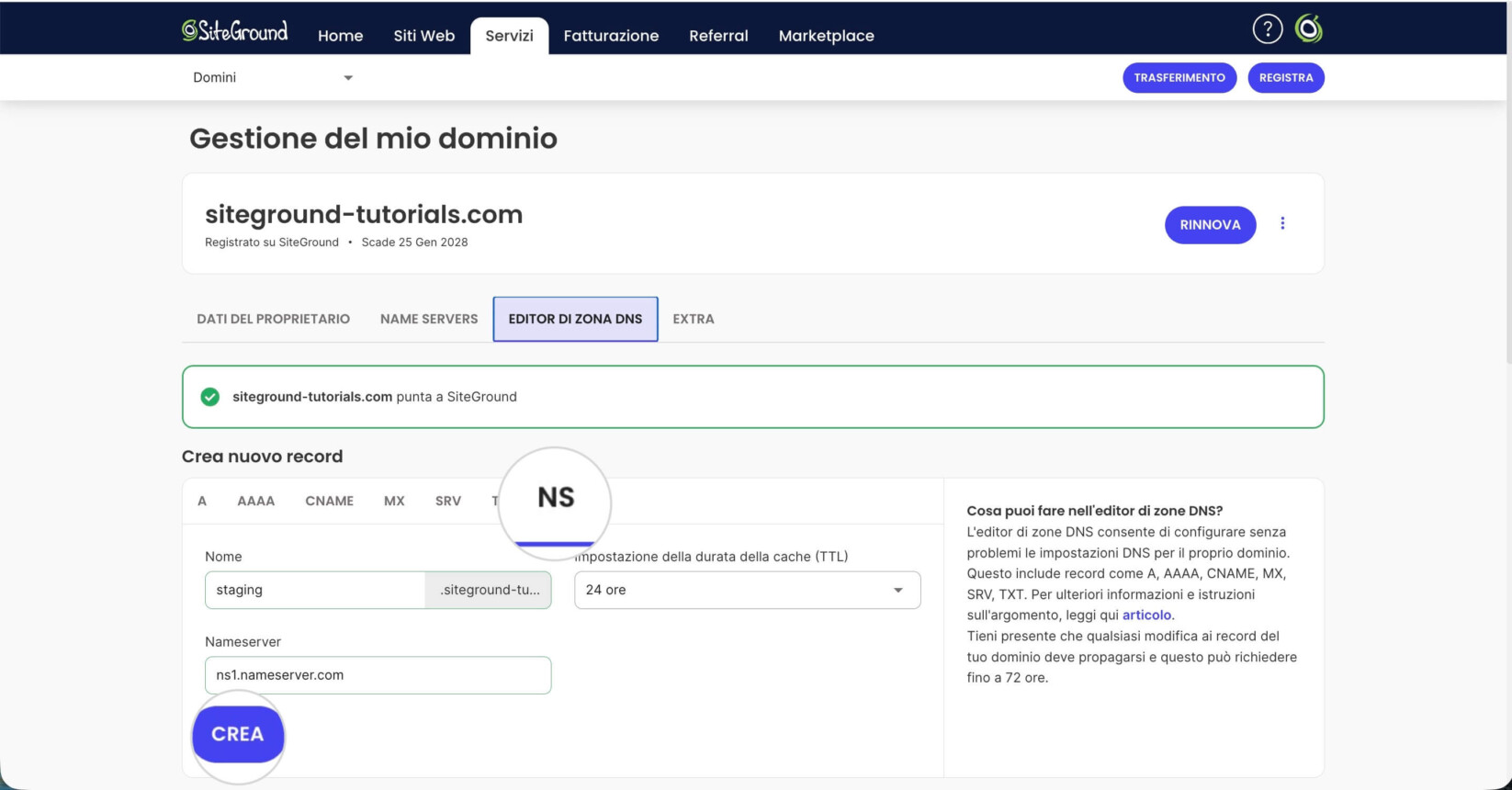
Task: Select the SRV record type tab
Action: pos(448,501)
